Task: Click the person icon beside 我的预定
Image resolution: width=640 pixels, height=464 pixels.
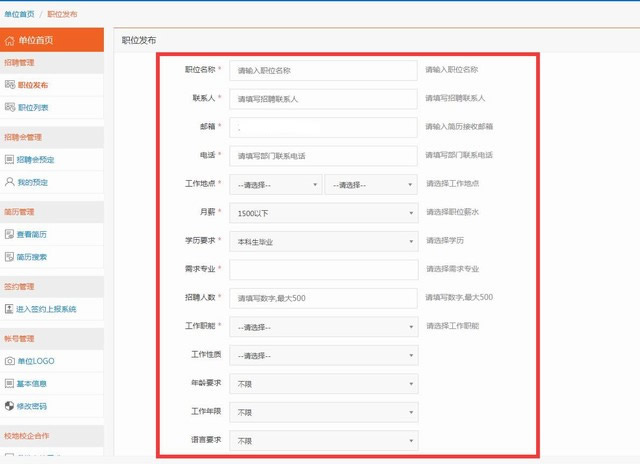Action: 10,182
